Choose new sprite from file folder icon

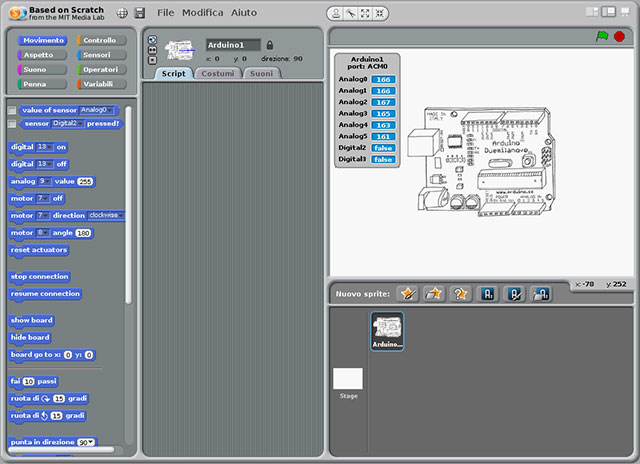pyautogui.click(x=433, y=294)
